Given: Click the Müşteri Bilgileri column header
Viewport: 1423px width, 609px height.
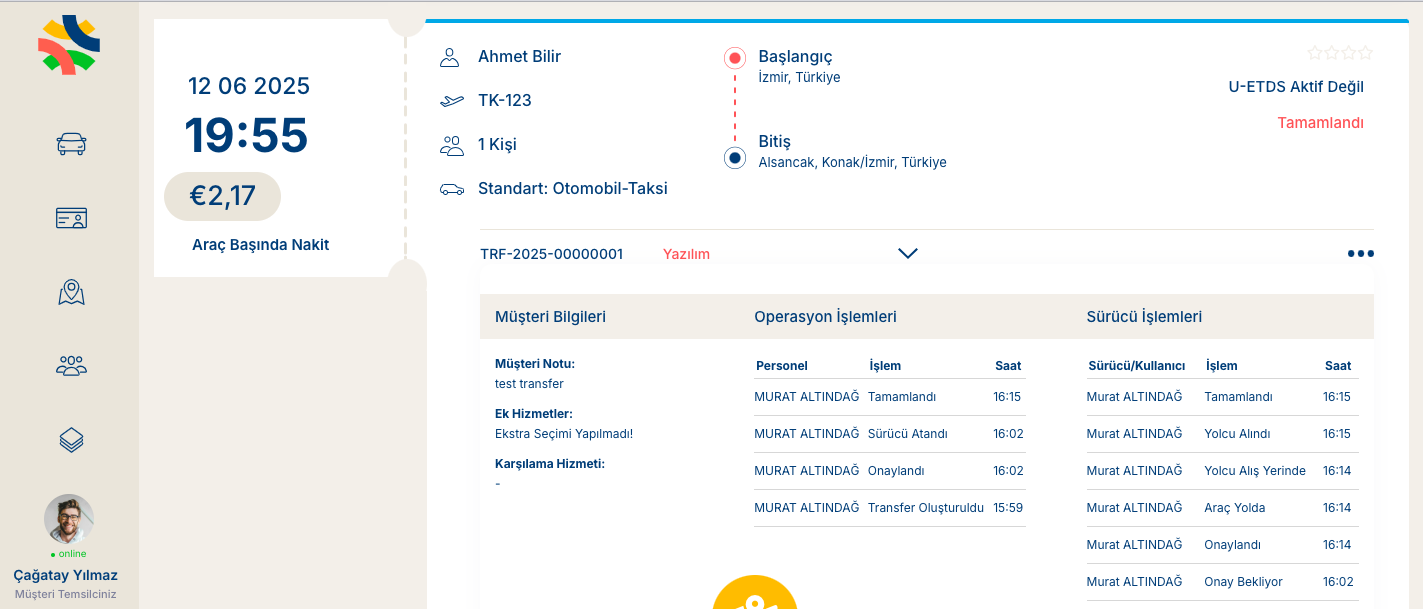Looking at the screenshot, I should pos(550,317).
